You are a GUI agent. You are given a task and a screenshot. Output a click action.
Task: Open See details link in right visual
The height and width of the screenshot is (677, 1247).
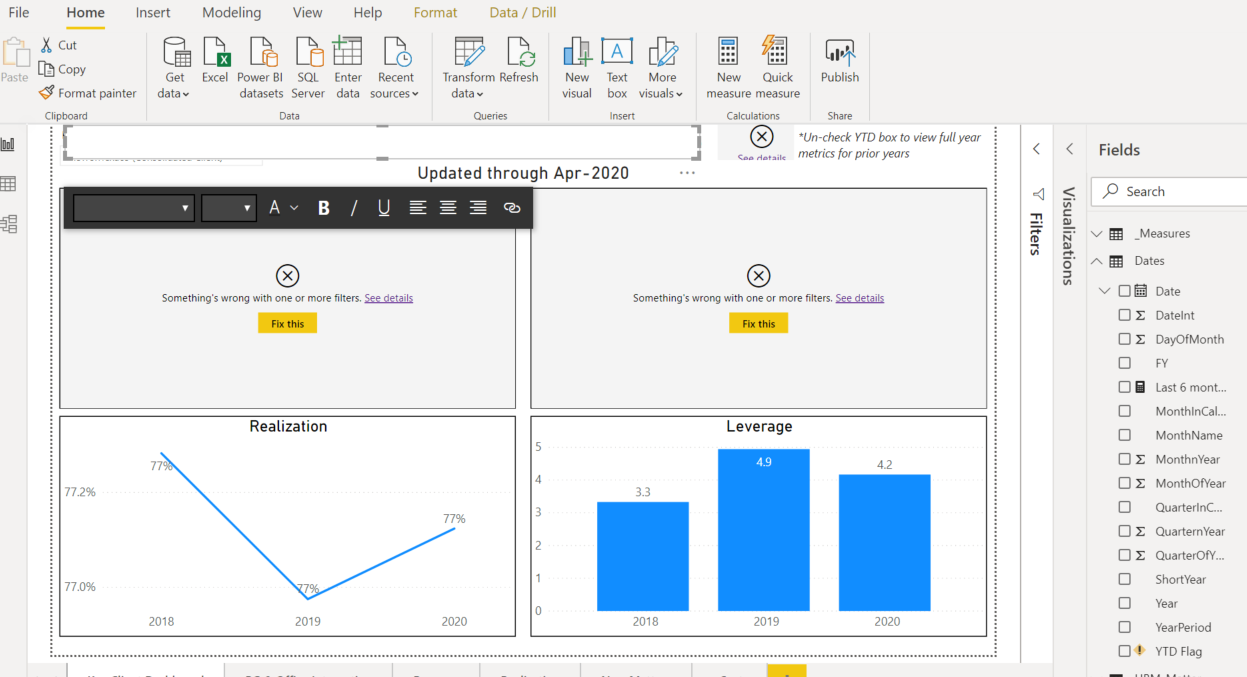pos(860,298)
